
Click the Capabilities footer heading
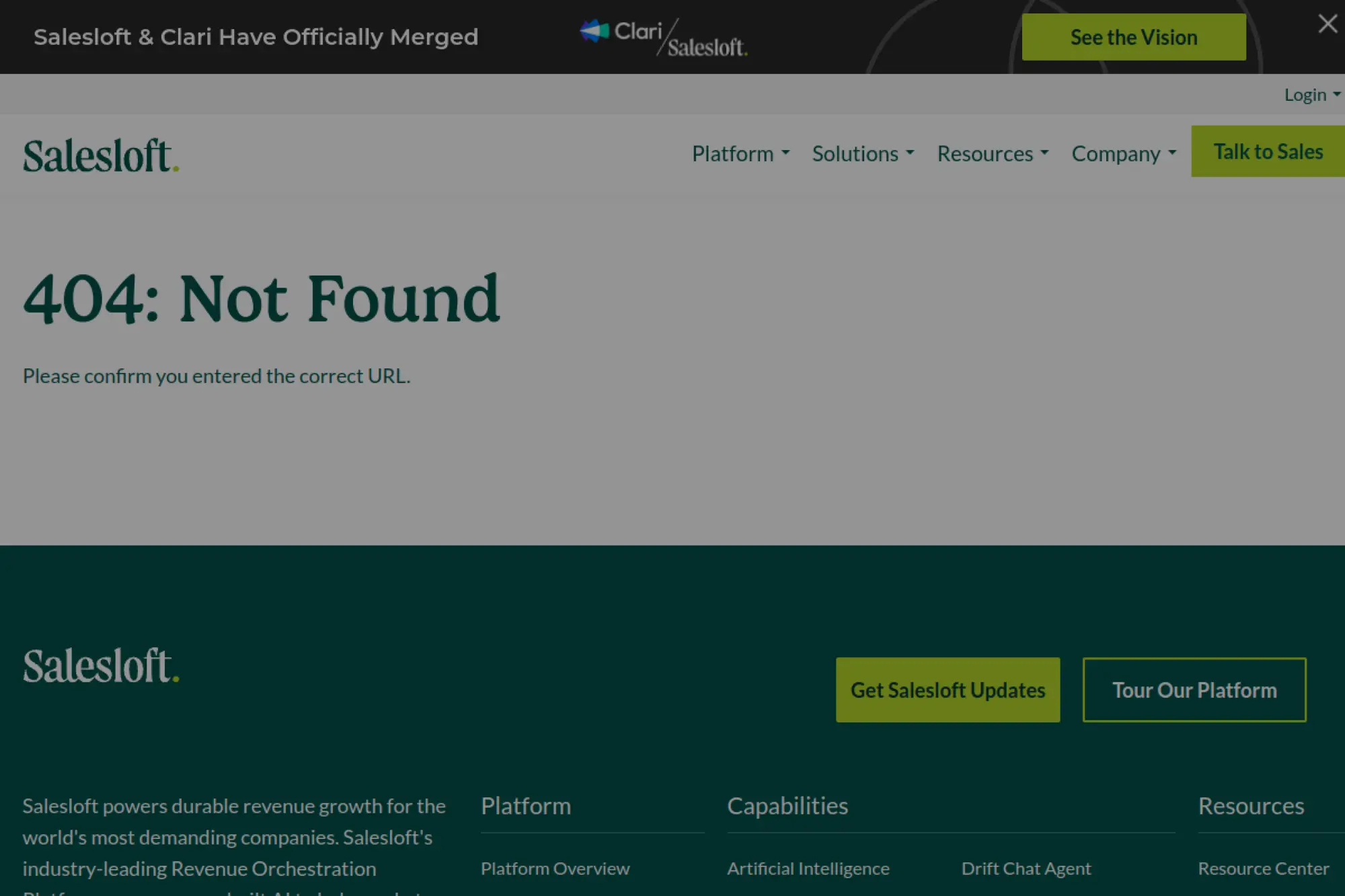click(x=787, y=805)
